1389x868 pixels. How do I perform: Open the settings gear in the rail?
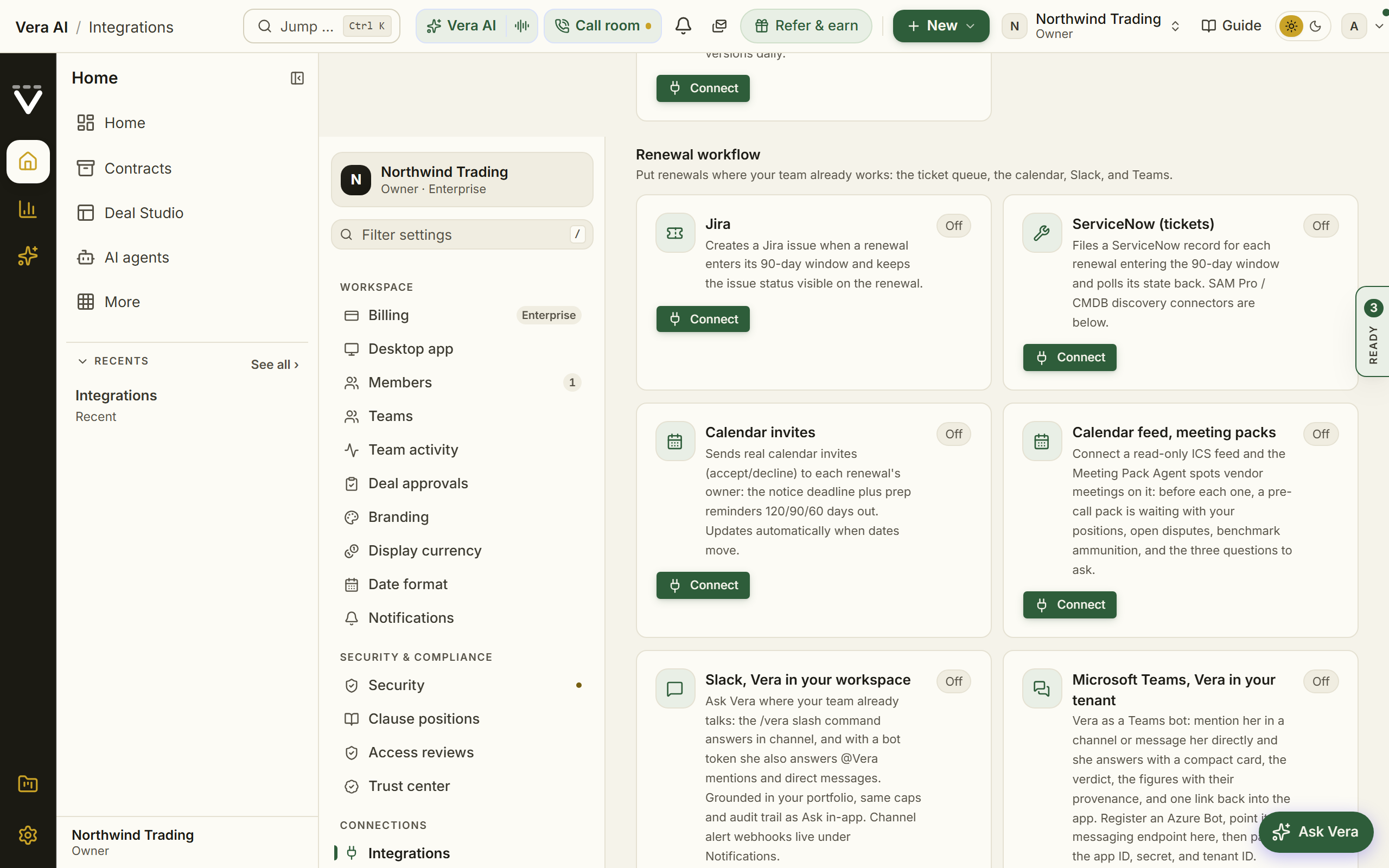click(28, 835)
